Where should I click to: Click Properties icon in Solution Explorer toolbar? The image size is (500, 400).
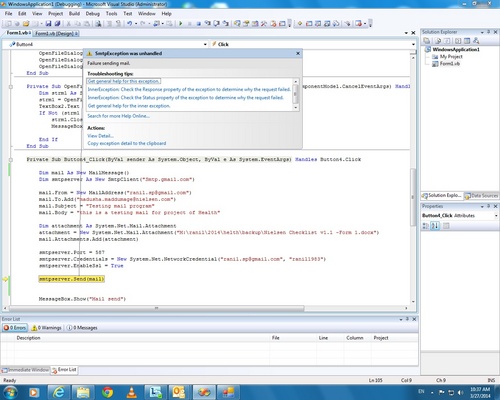427,41
